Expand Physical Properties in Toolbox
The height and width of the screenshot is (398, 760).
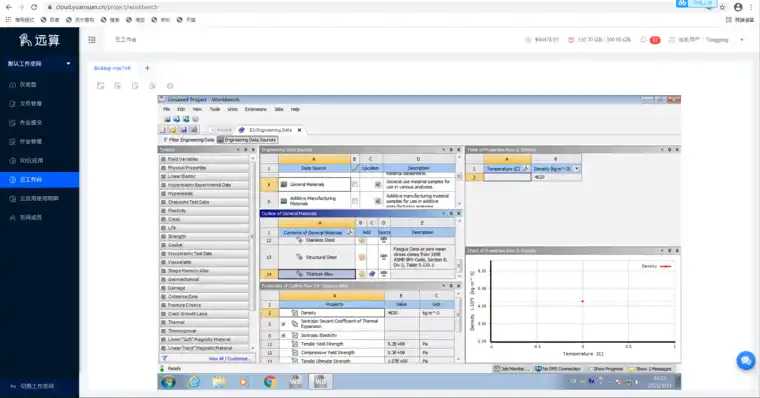(x=163, y=168)
